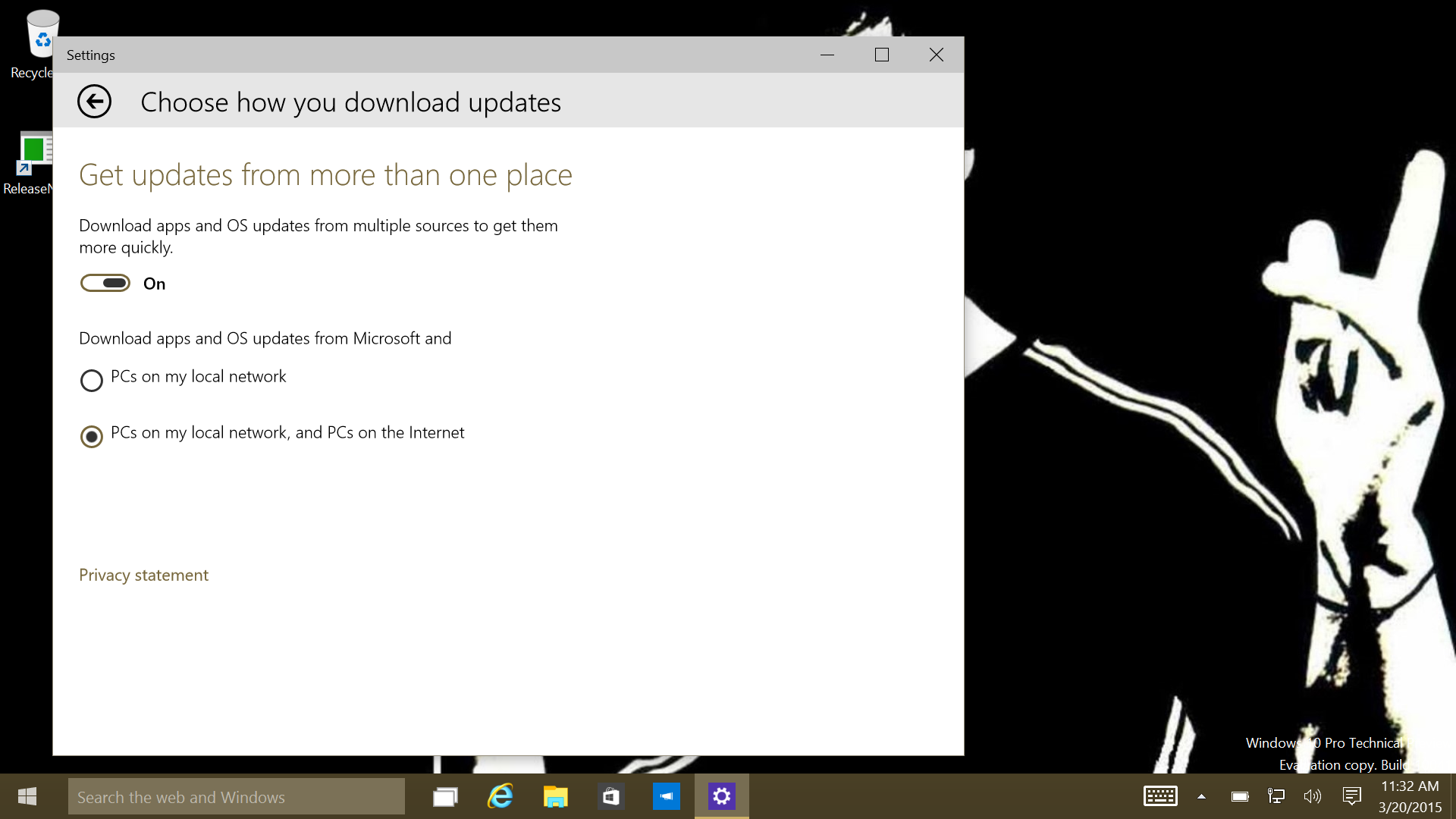Maximize the Settings window
The height and width of the screenshot is (819, 1456).
pos(881,55)
